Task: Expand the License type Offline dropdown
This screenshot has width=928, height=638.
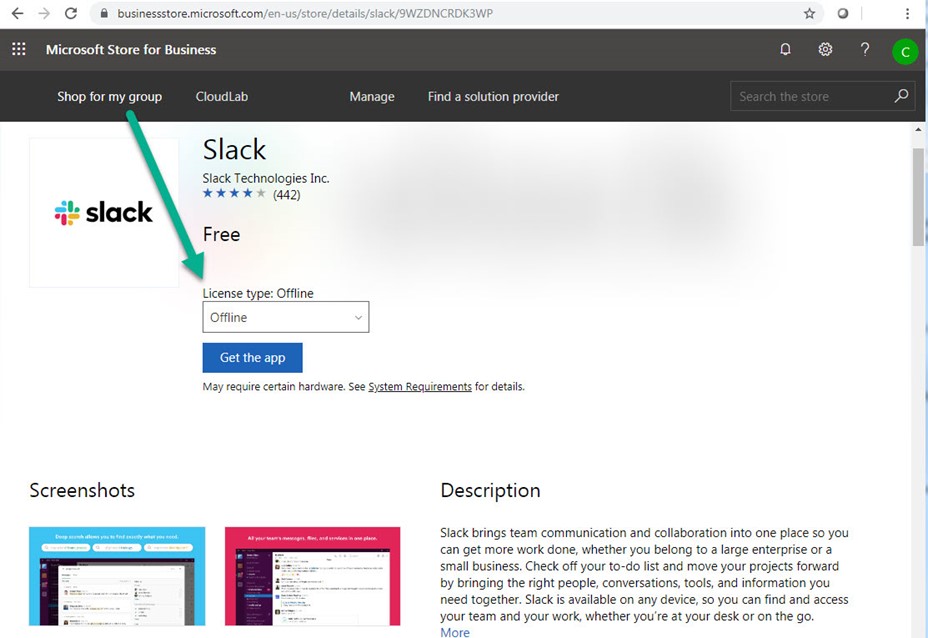Action: (x=286, y=317)
